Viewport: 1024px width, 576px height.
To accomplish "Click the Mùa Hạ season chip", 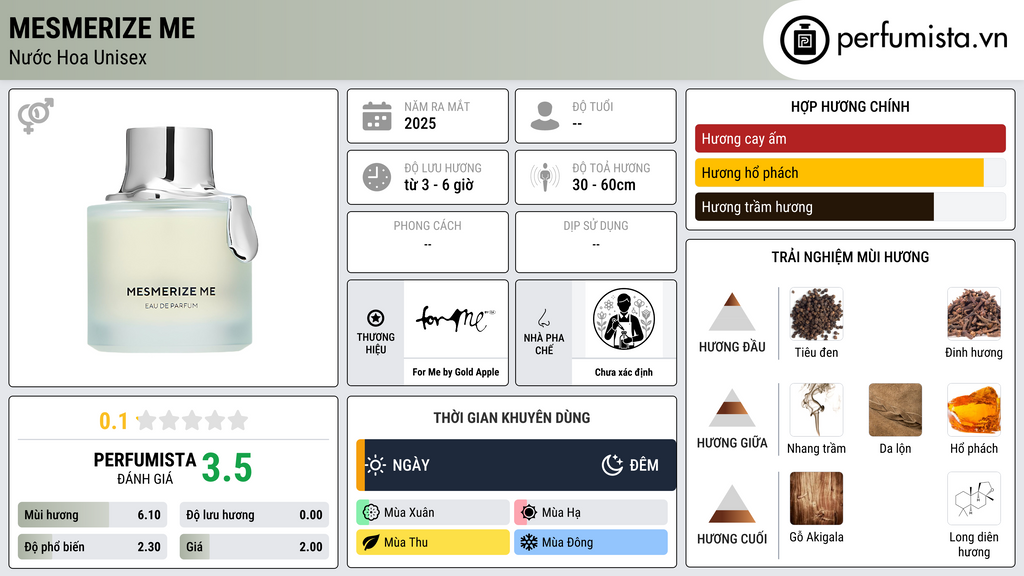I will [590, 513].
